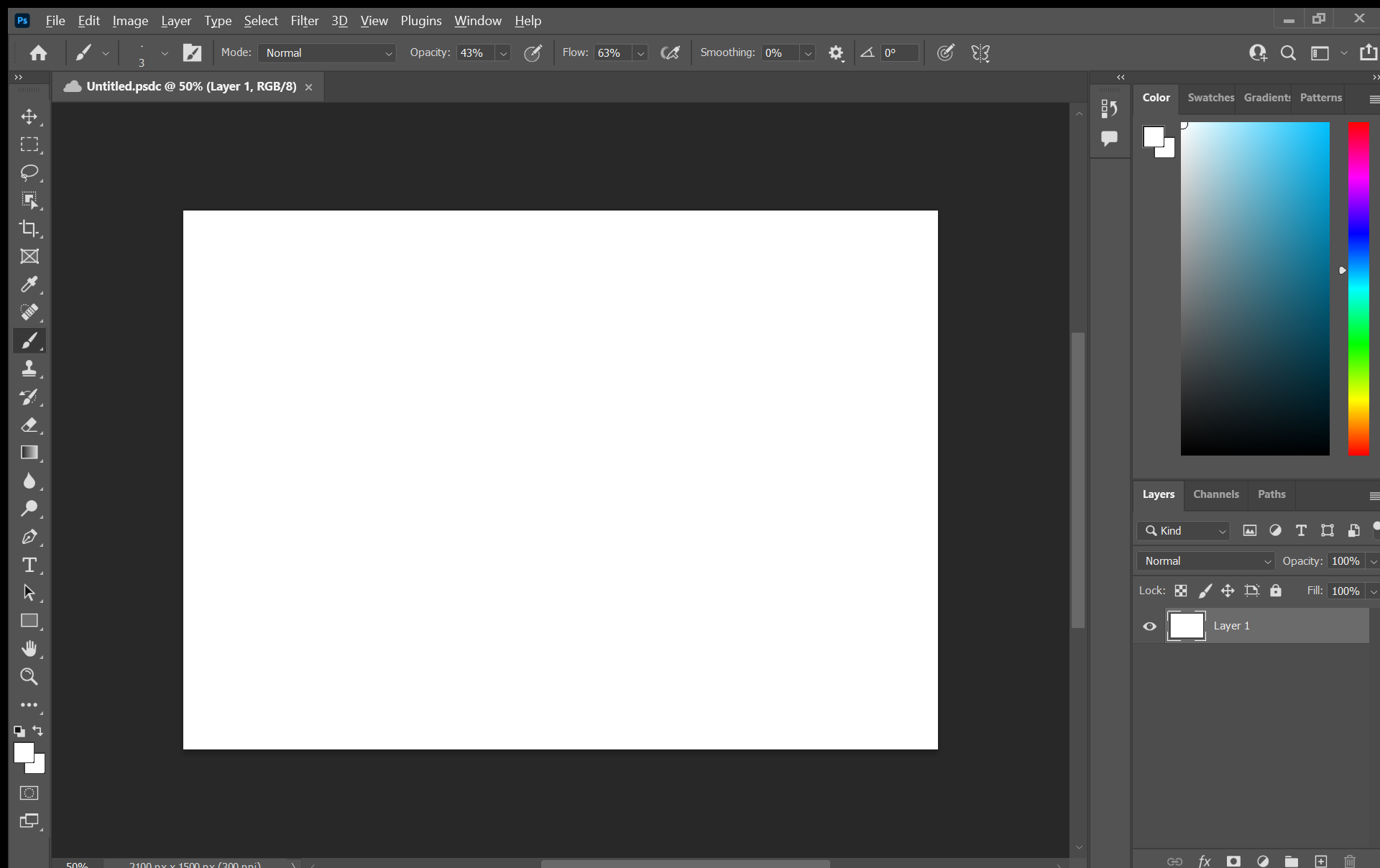Open the brush Mode dropdown
Image resolution: width=1380 pixels, height=868 pixels.
tap(327, 53)
